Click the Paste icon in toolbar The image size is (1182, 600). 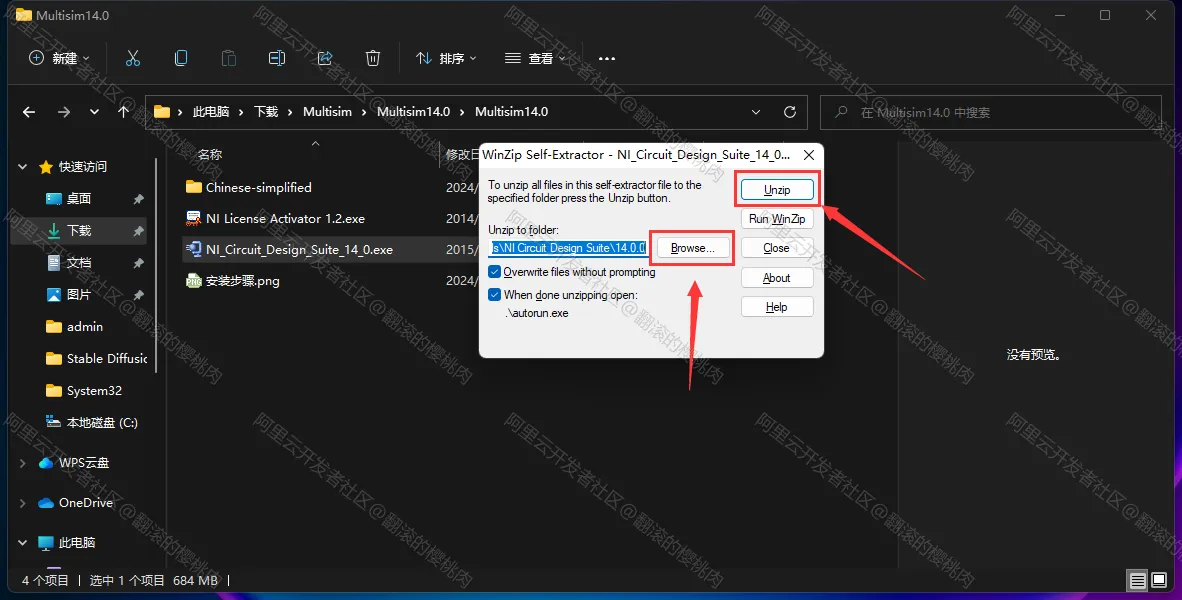228,58
